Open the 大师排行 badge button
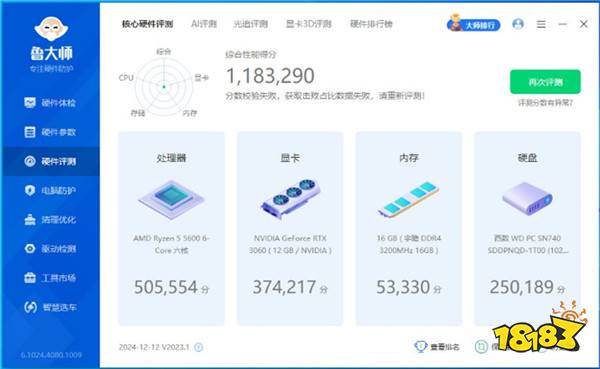This screenshot has height=369, width=600. click(x=473, y=24)
